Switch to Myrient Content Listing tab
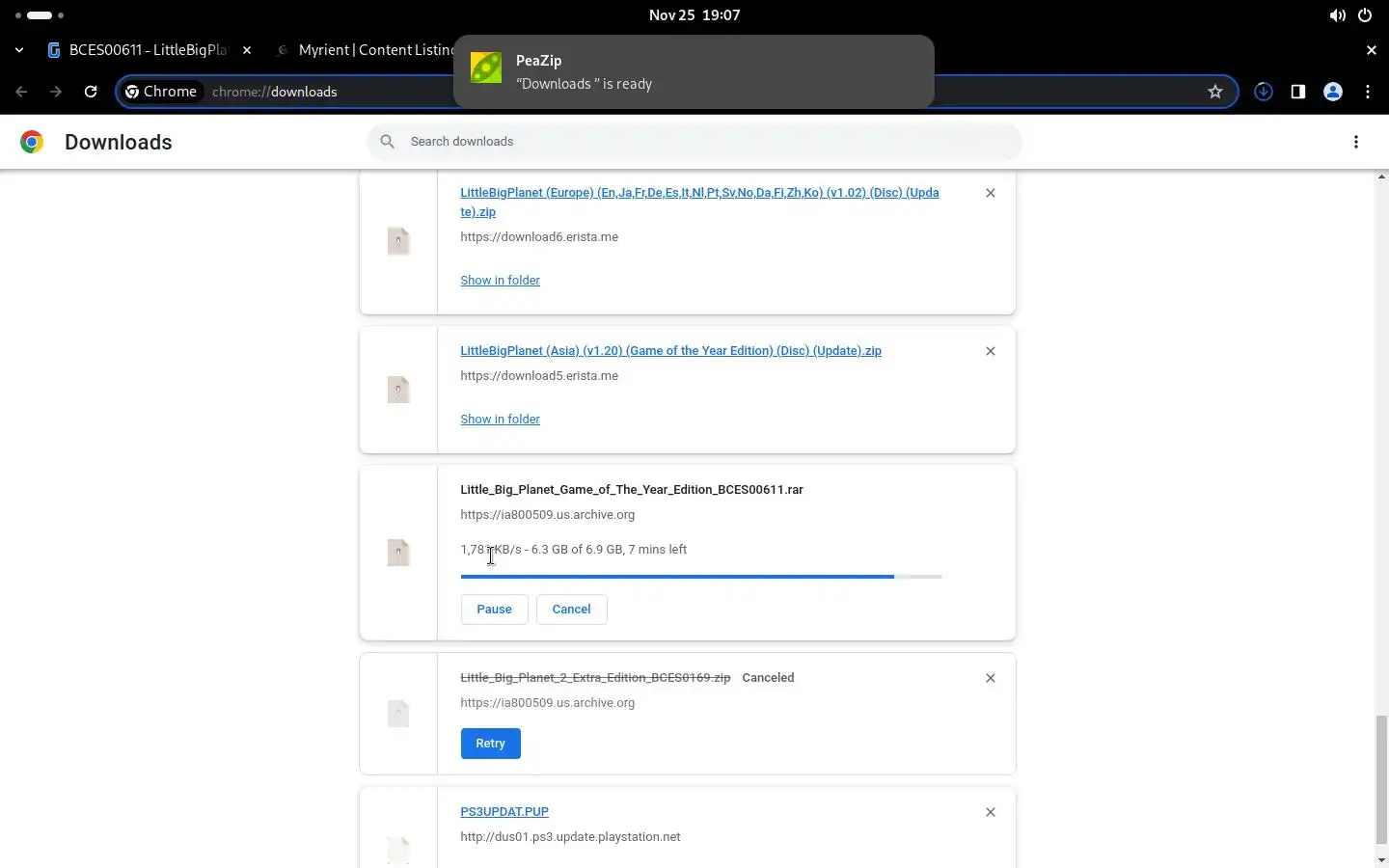 click(x=365, y=50)
